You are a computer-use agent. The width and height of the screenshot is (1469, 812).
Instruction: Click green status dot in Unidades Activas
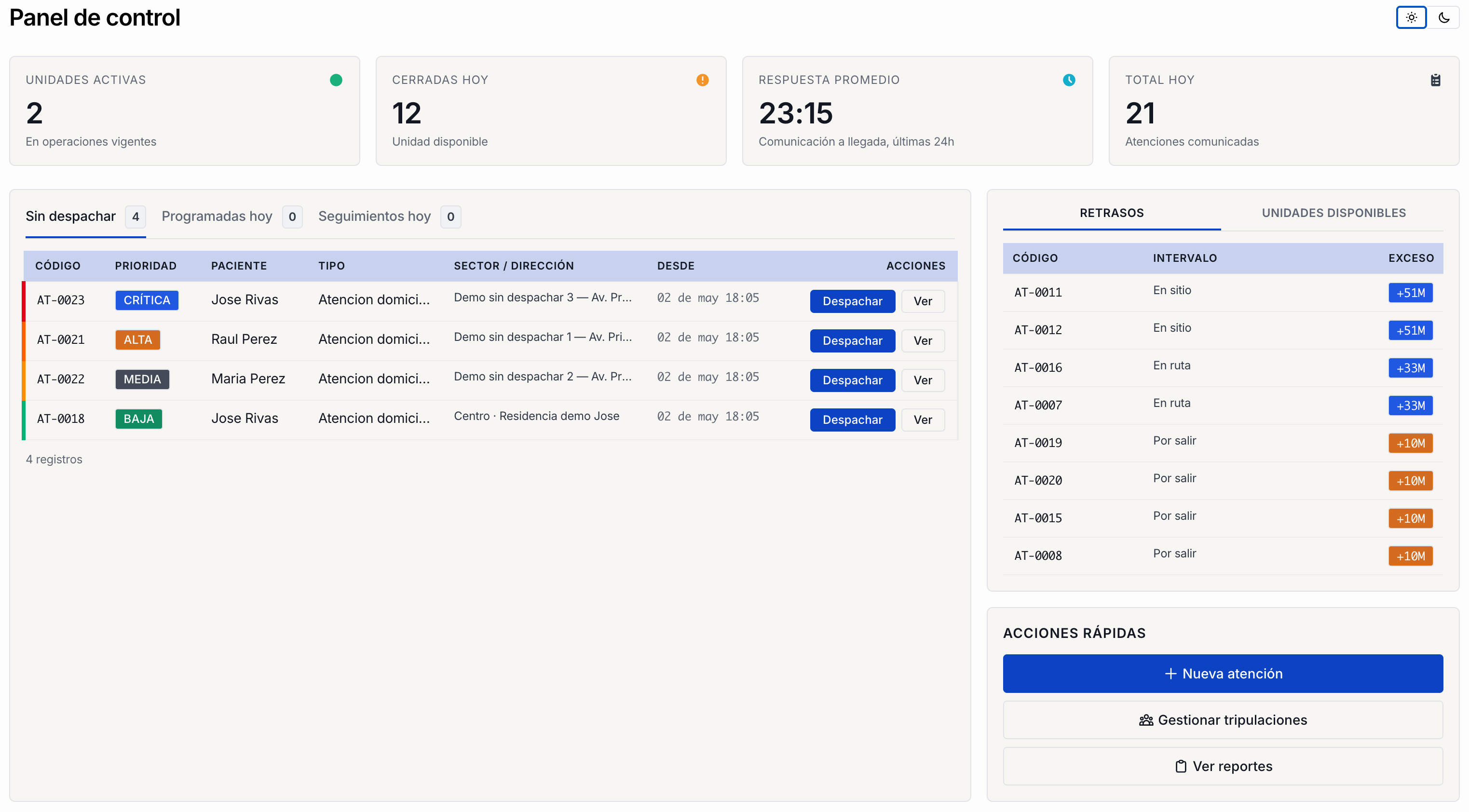[x=336, y=80]
